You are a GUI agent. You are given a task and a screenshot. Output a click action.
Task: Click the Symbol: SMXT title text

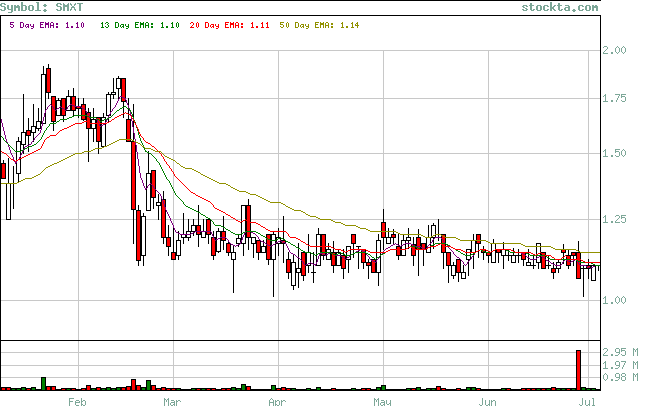pos(42,7)
